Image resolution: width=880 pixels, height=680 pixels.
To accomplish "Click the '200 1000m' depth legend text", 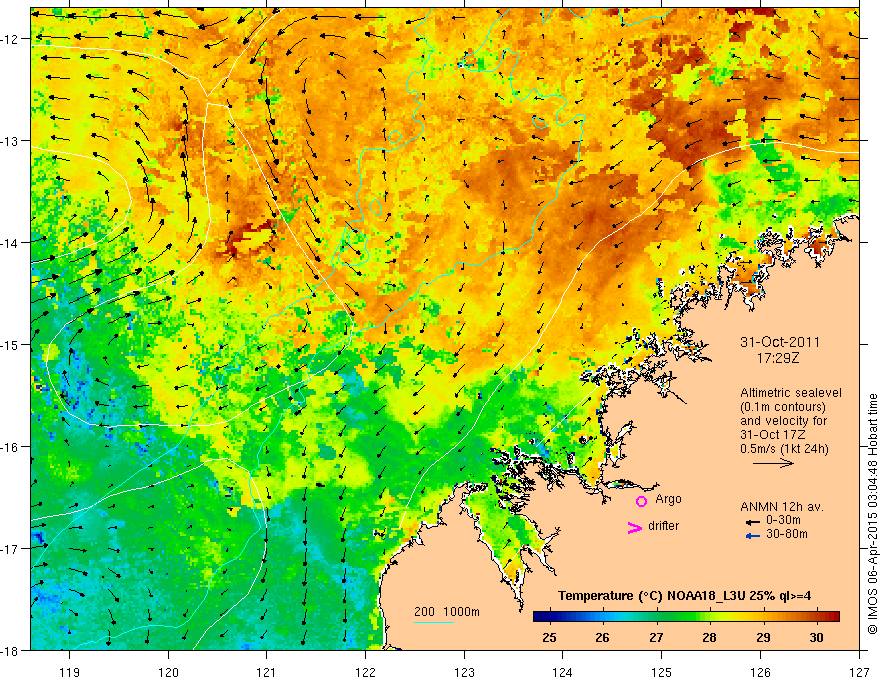I will (447, 612).
